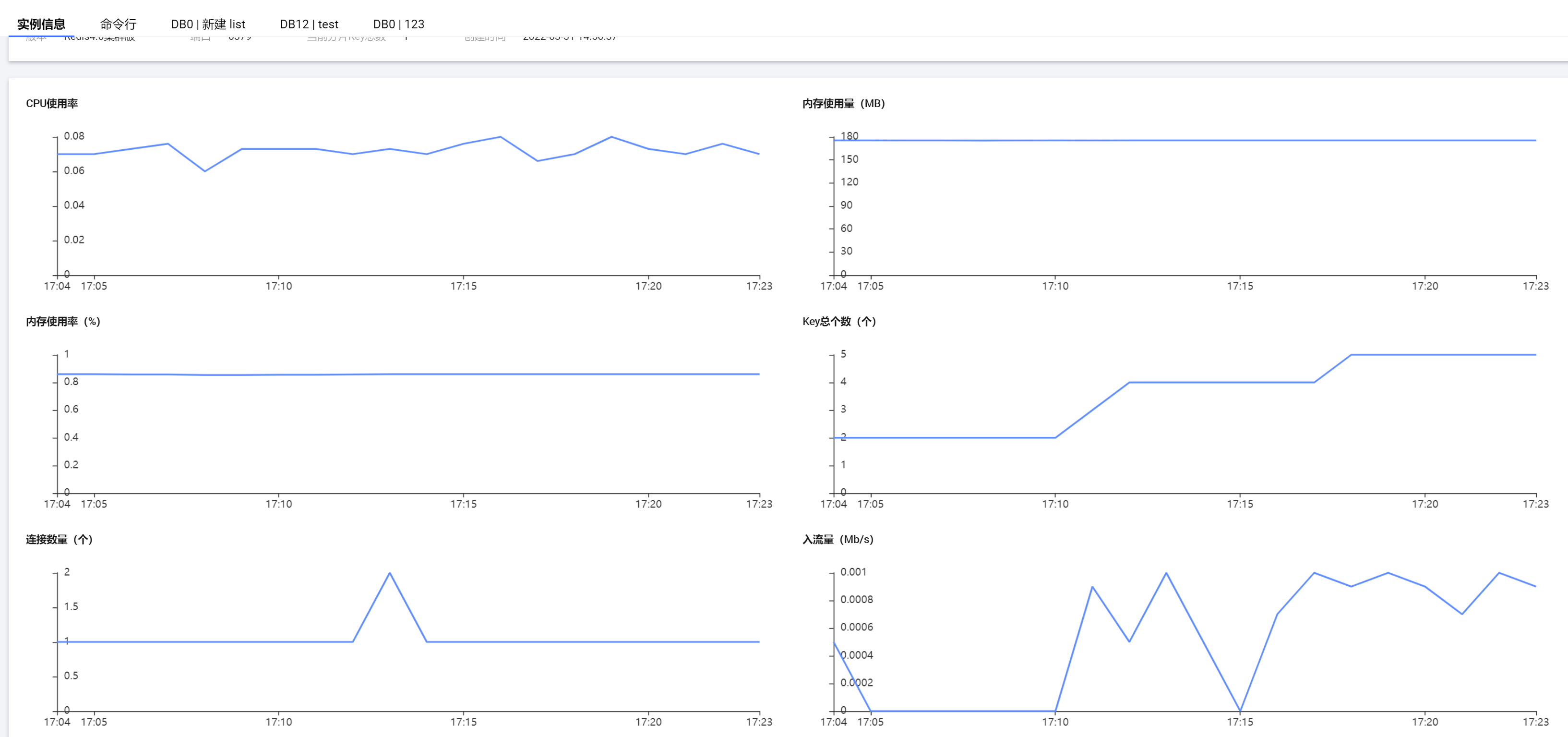This screenshot has width=1568, height=737.
Task: Switch to the DB12 | test tab
Action: [x=309, y=24]
